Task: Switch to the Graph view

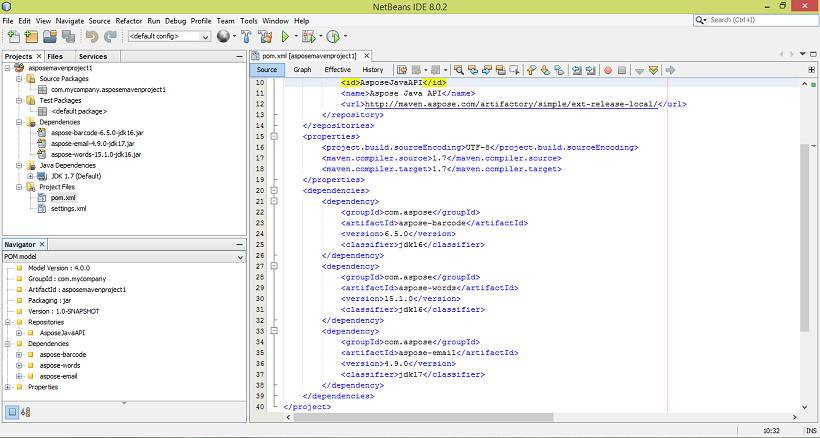Action: point(302,70)
